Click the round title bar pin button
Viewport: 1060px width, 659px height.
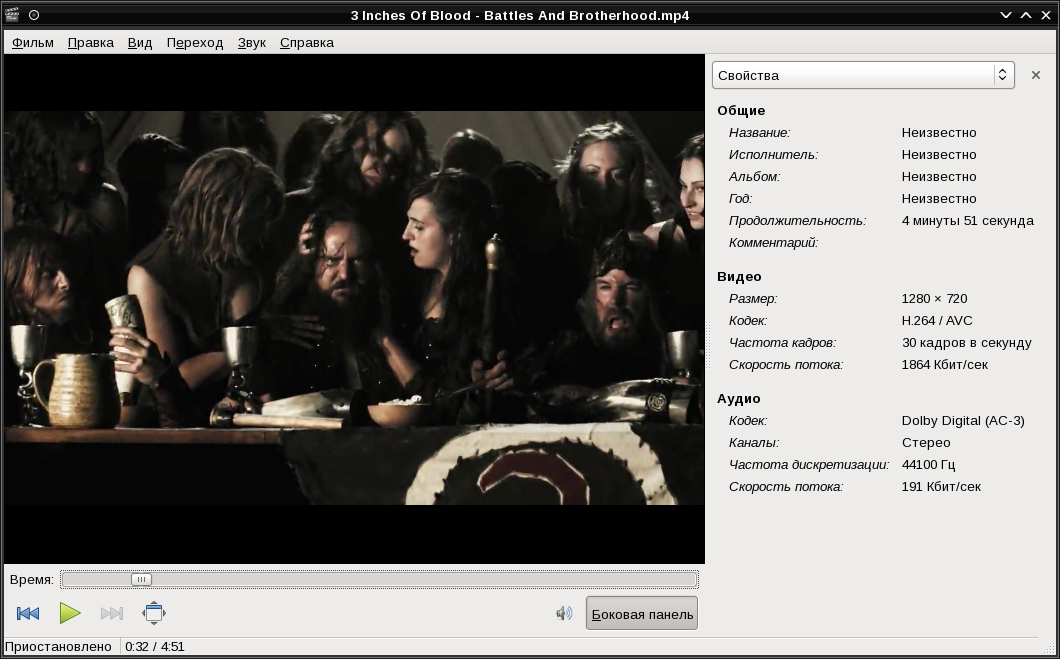tap(34, 15)
